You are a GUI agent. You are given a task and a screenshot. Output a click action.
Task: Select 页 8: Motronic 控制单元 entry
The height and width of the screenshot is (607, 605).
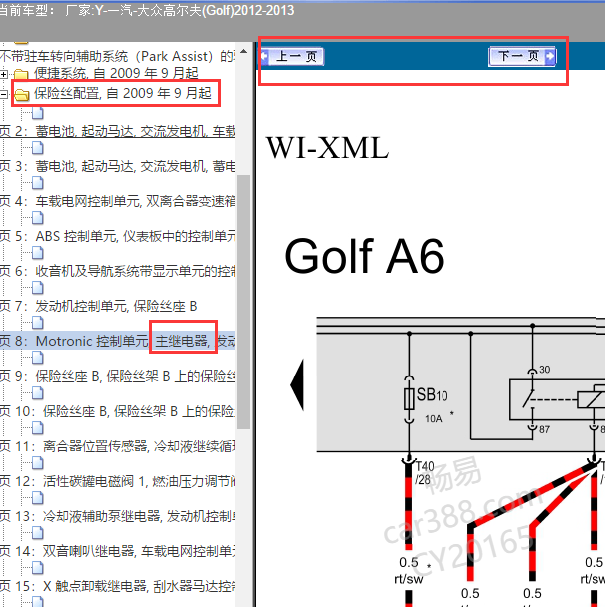pyautogui.click(x=118, y=341)
